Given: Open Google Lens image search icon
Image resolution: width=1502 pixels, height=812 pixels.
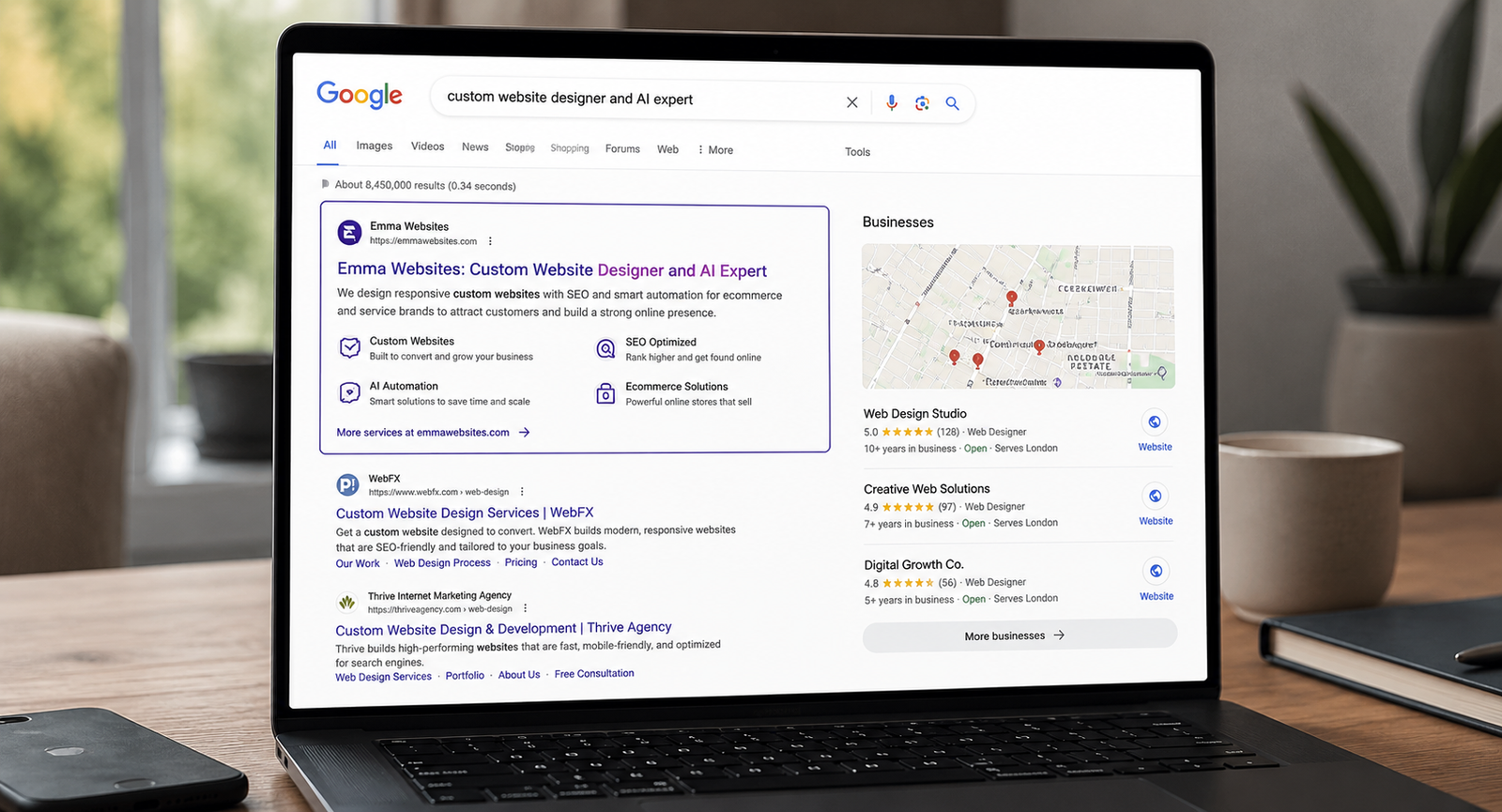Looking at the screenshot, I should [922, 103].
